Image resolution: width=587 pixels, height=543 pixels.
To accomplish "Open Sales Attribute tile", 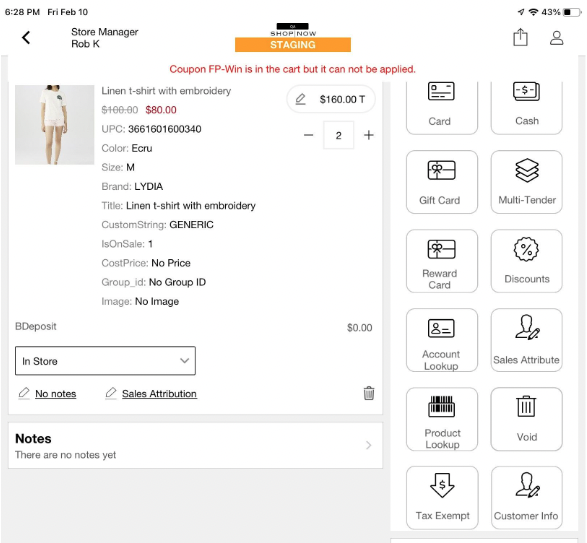I will tap(526, 340).
